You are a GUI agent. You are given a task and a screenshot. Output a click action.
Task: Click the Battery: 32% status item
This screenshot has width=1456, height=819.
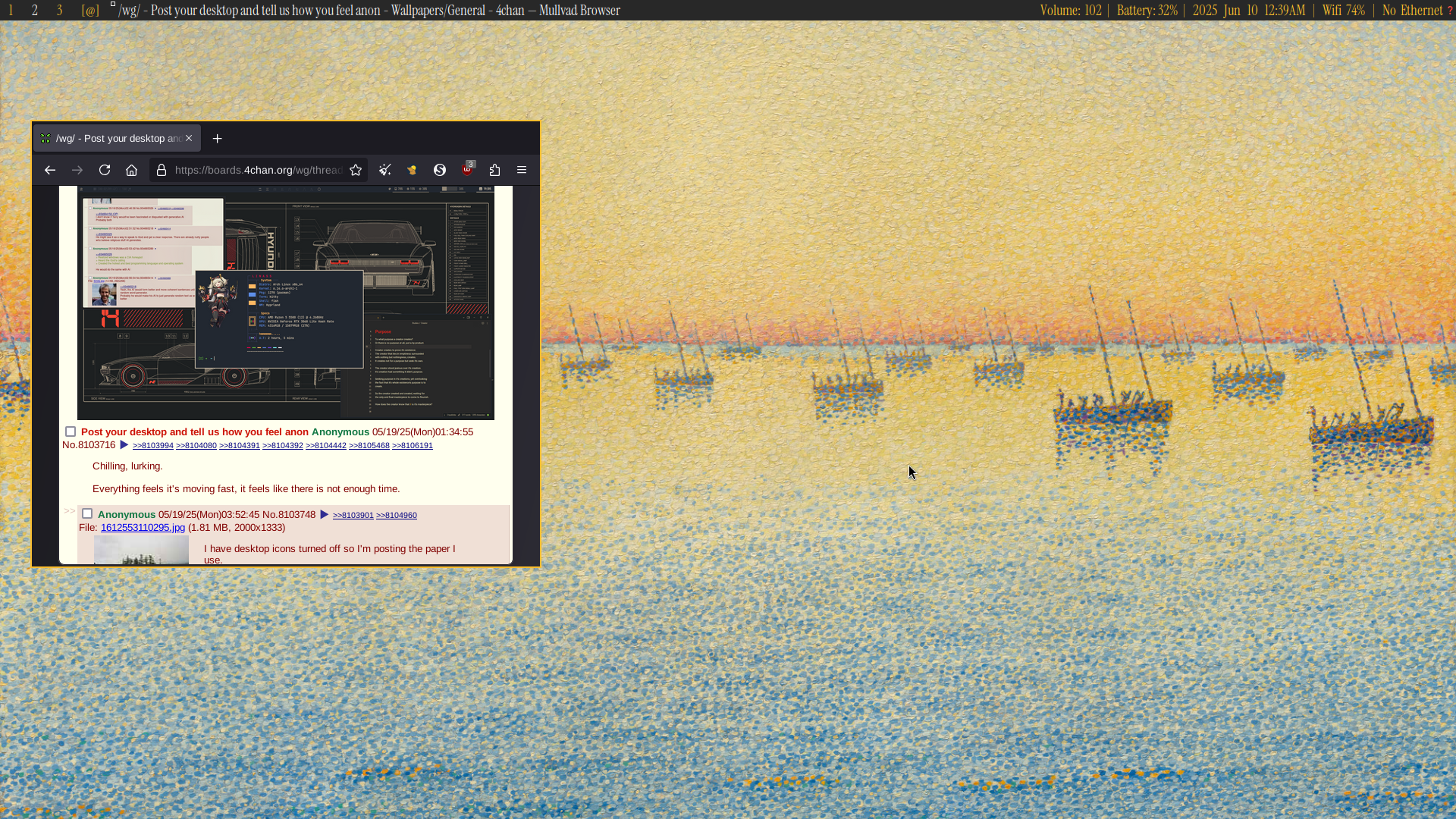coord(1147,11)
